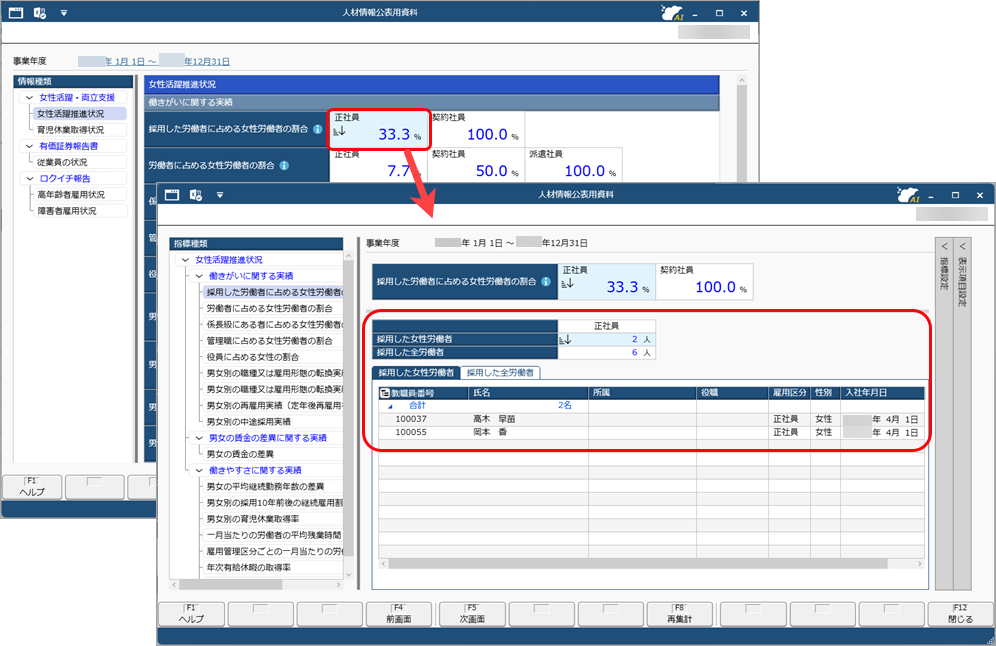Select 男女の賃金の差異 in the front window tree
Screen dimensions: 996x646
[x=240, y=454]
